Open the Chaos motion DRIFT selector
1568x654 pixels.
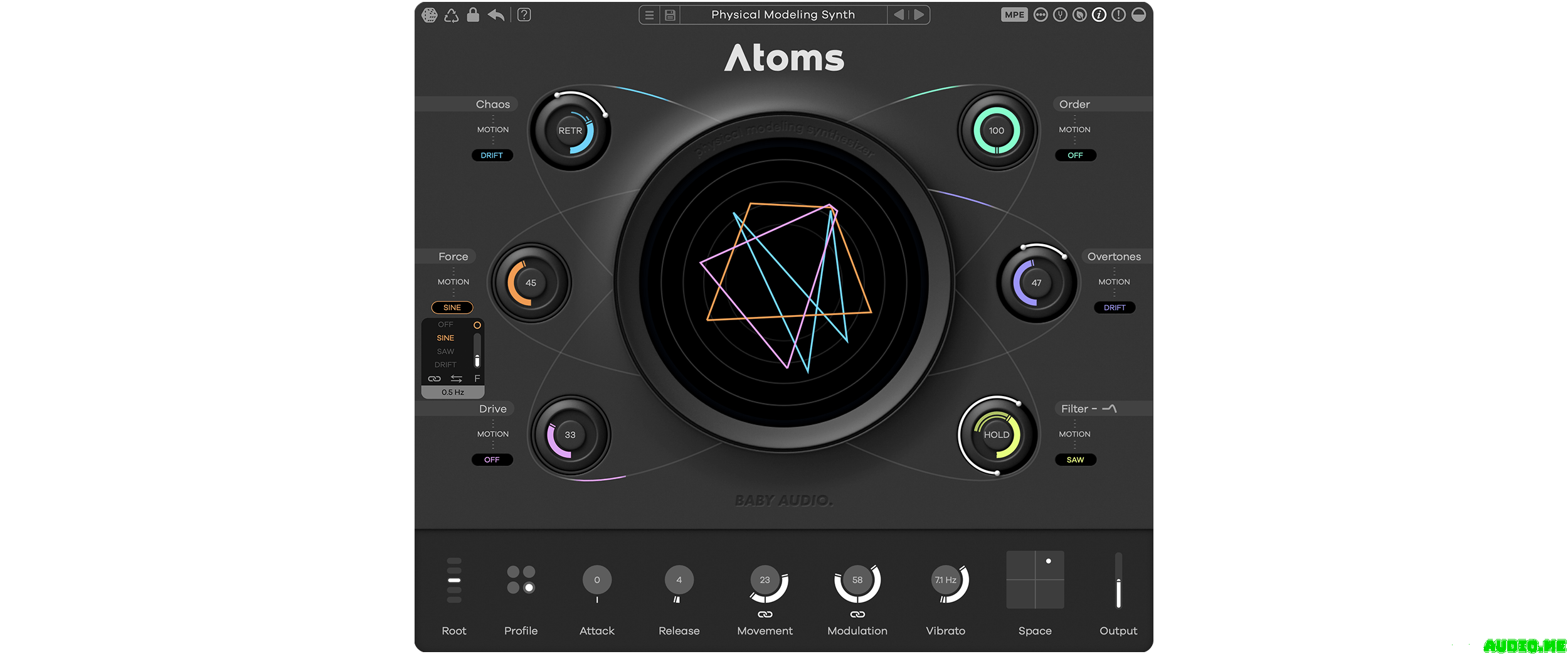pyautogui.click(x=492, y=156)
